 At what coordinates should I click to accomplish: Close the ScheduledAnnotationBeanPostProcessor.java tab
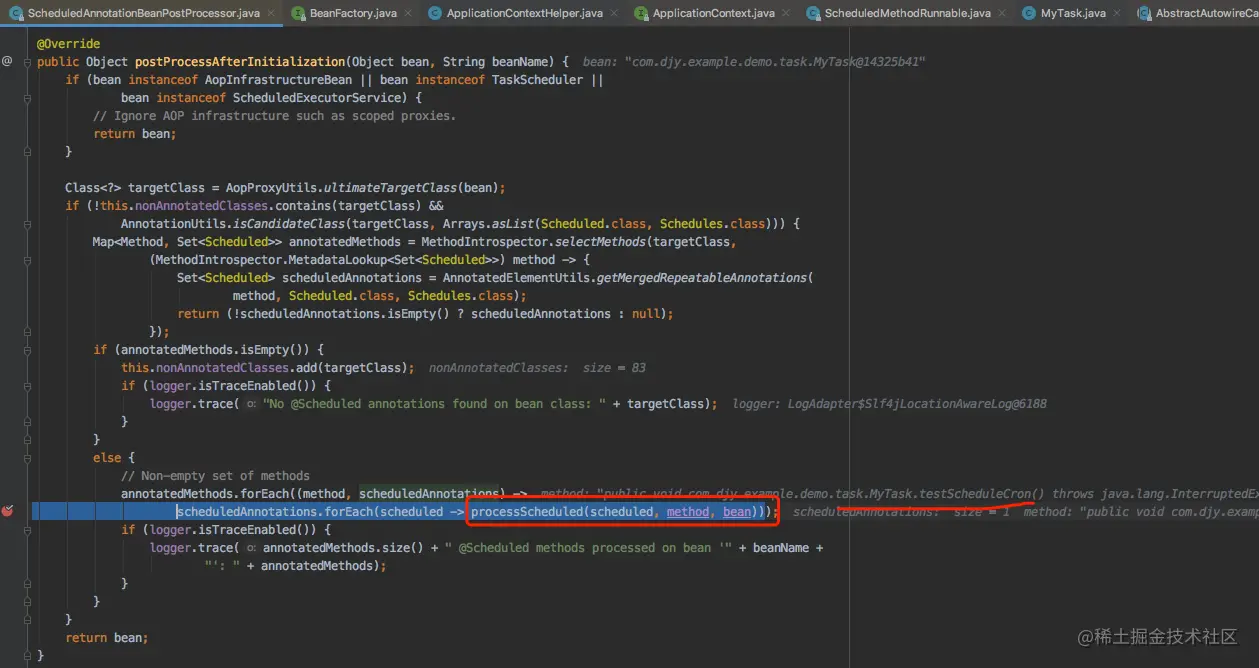coord(272,14)
